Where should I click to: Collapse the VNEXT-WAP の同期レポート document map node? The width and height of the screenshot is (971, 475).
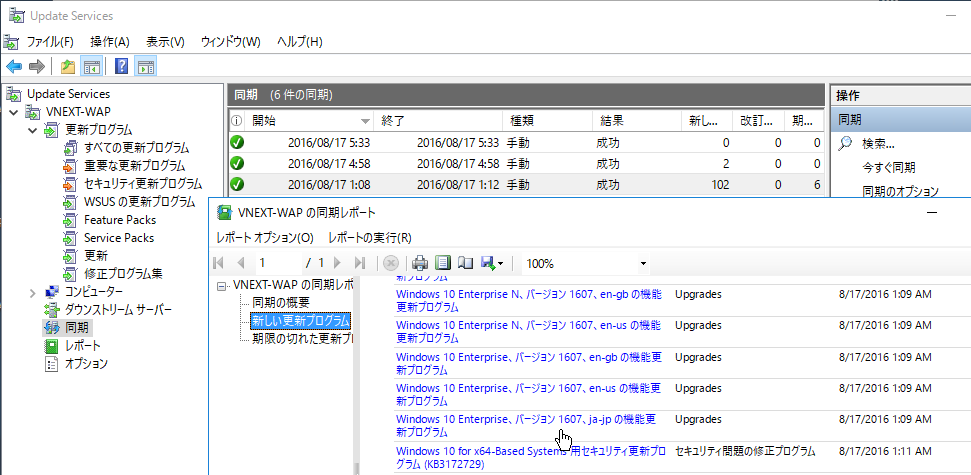(222, 286)
